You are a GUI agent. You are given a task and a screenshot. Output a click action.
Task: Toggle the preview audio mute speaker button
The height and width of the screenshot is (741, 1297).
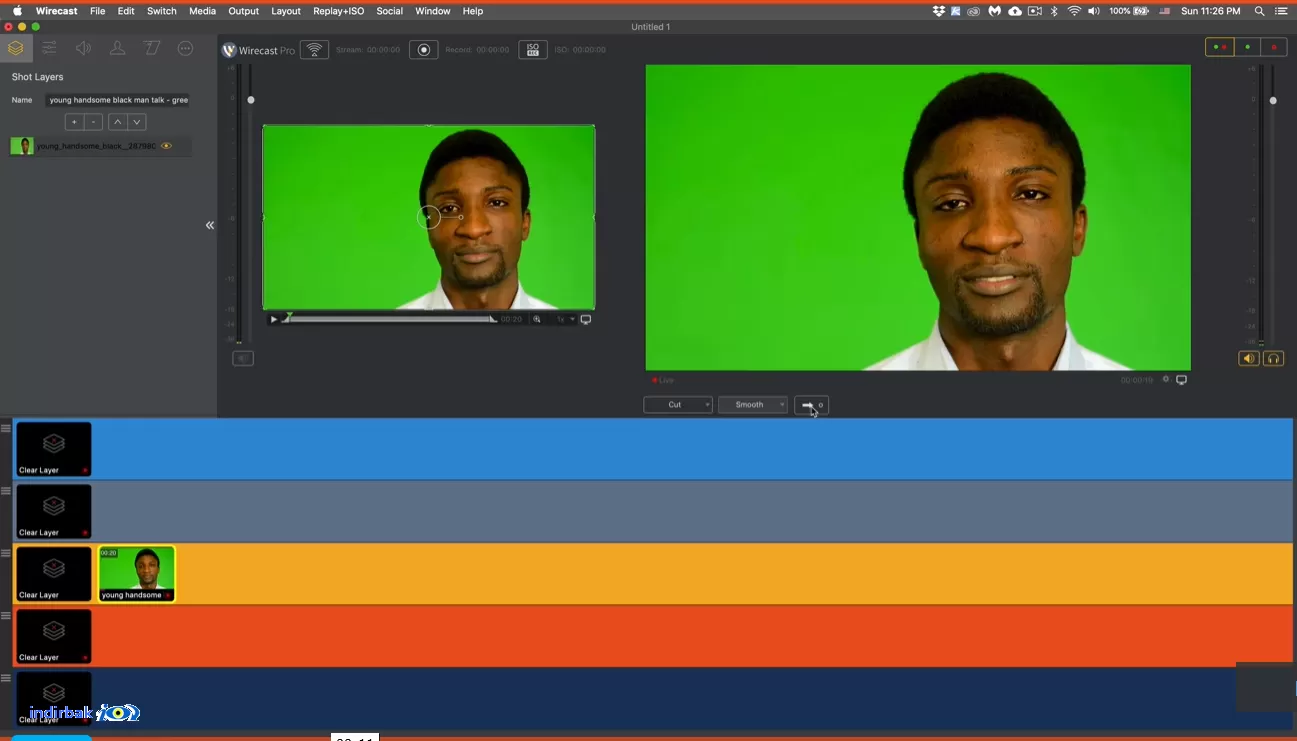click(243, 358)
